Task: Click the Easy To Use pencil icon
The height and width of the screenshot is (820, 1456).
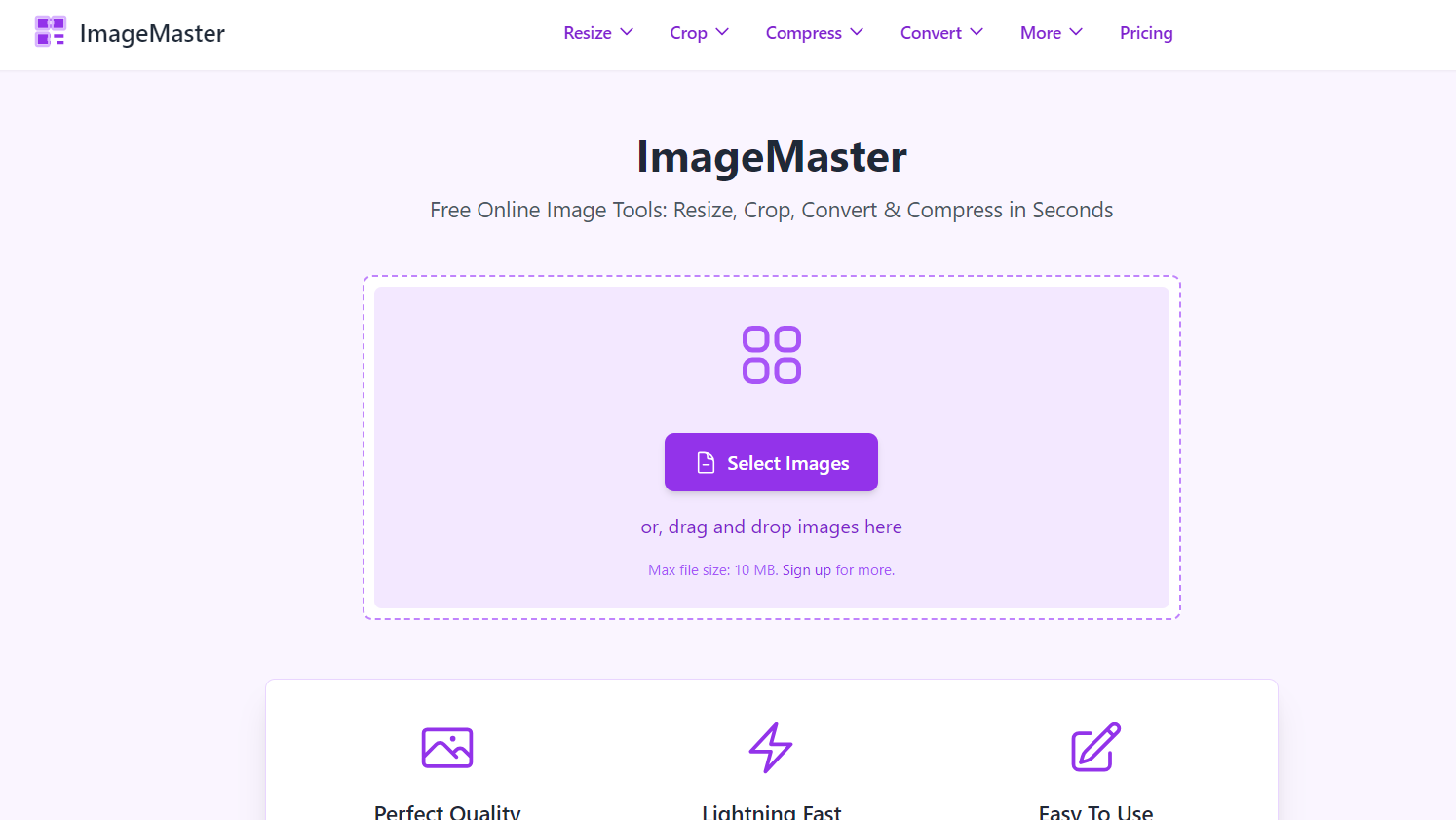Action: [1096, 748]
